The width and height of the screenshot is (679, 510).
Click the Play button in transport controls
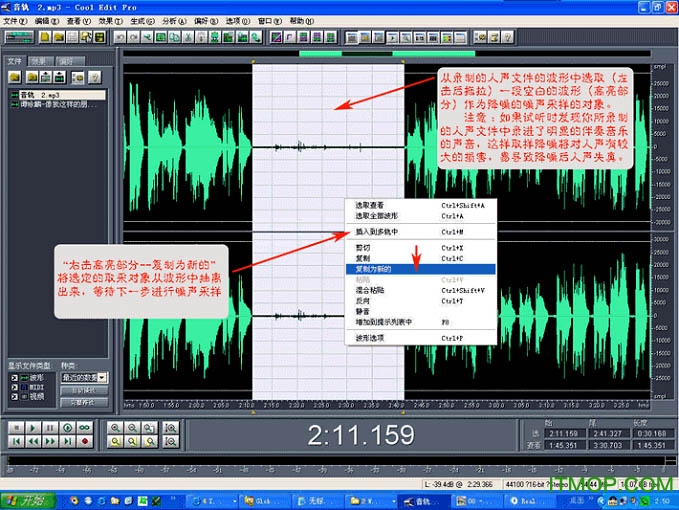point(33,427)
